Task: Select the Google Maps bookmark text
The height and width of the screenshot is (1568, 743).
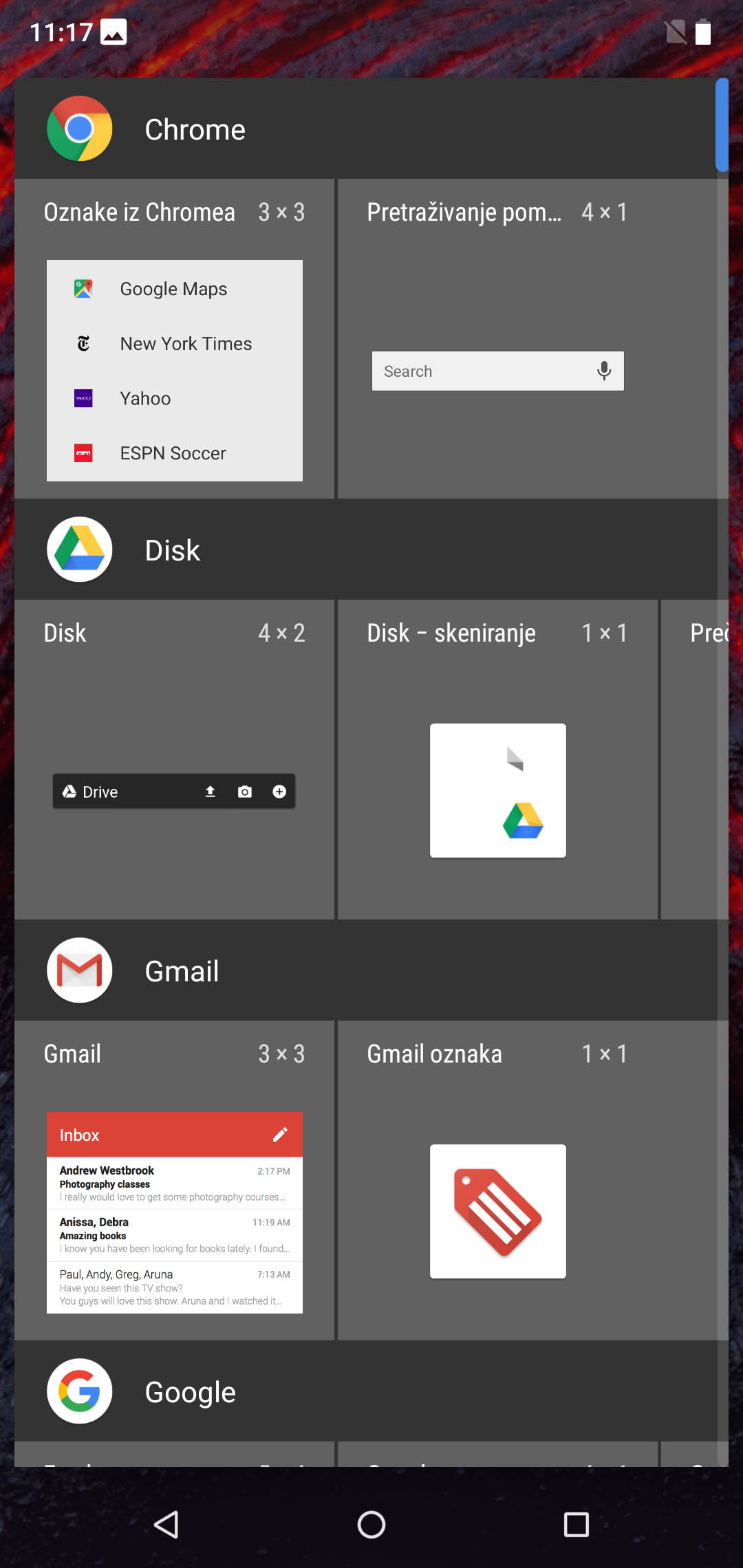Action: 173,289
